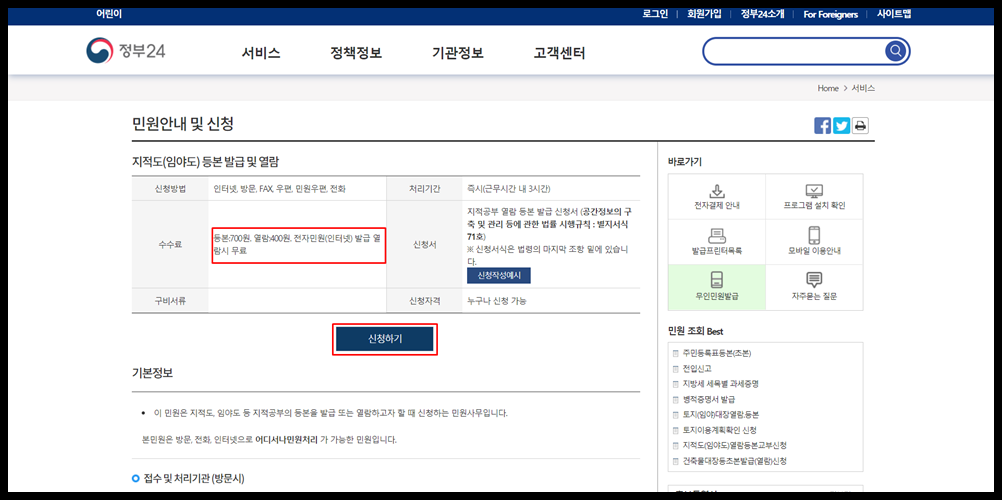Click in the search input field
The image size is (1002, 500).
[794, 51]
